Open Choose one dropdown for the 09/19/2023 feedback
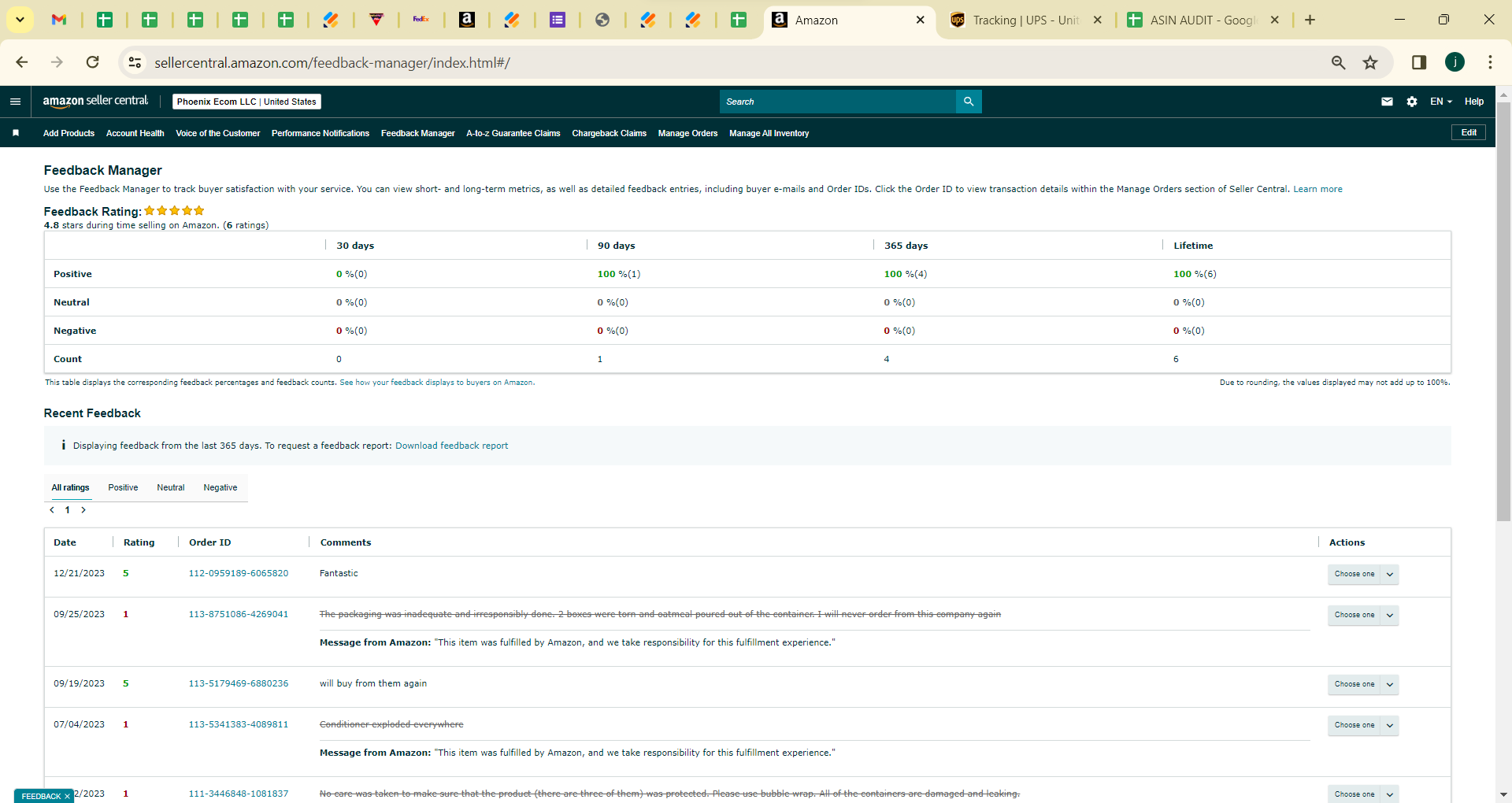 pos(1363,684)
